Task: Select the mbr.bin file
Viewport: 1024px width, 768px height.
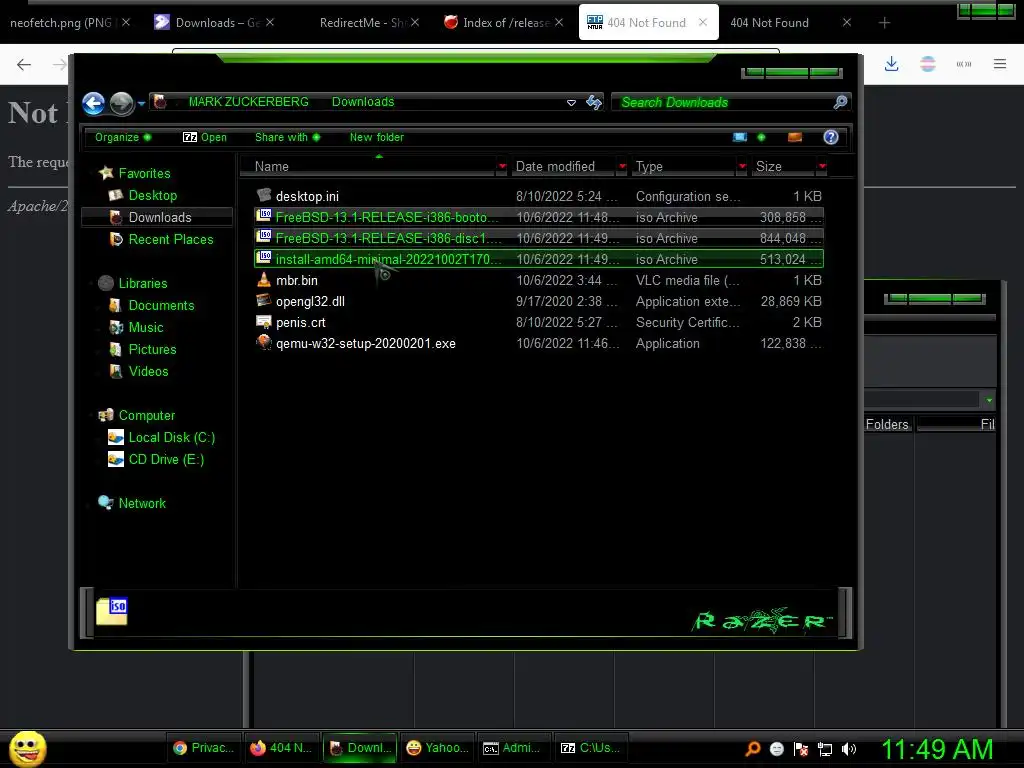Action: click(x=539, y=280)
